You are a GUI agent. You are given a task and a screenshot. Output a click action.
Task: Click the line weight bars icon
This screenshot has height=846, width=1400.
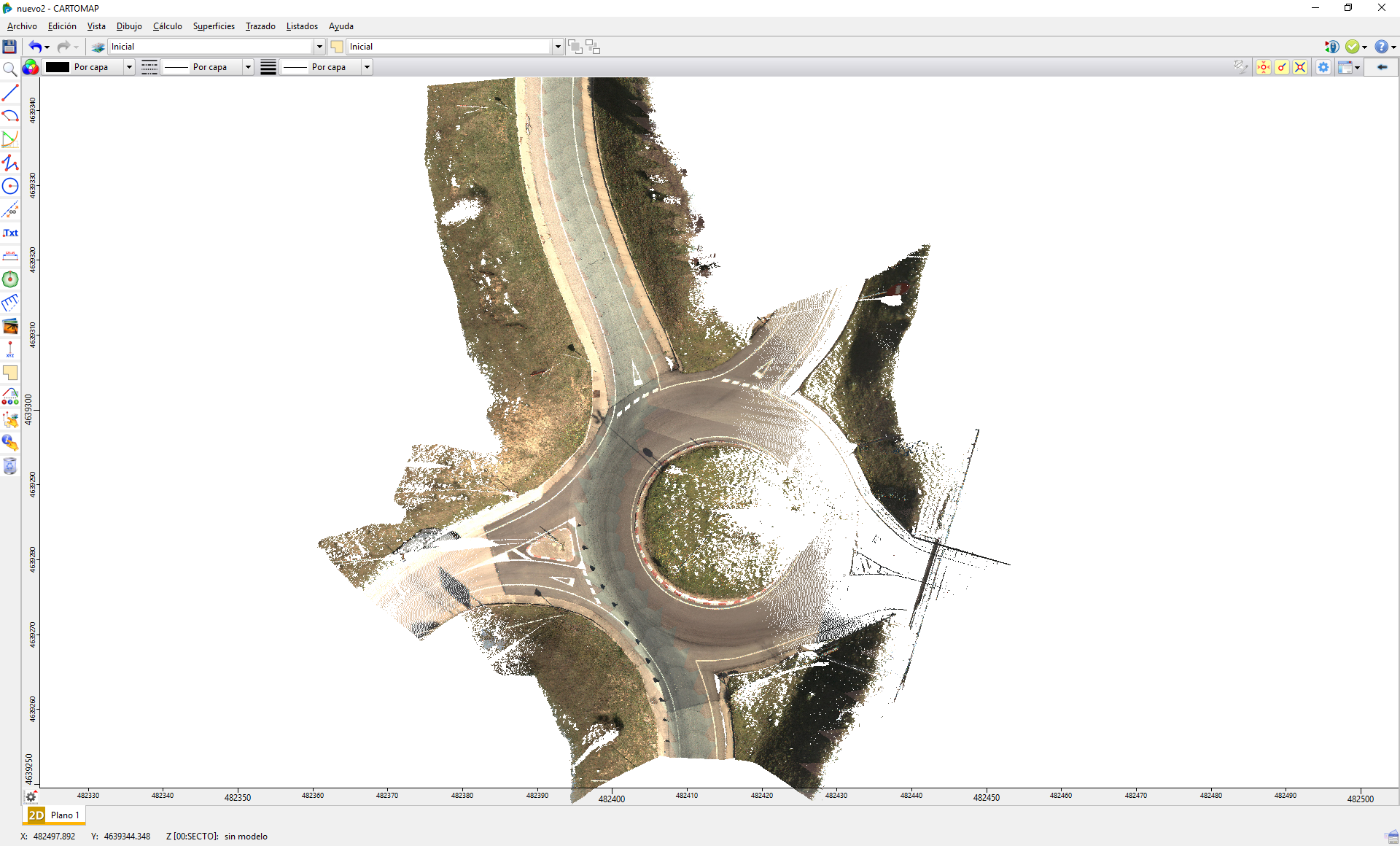(x=268, y=67)
